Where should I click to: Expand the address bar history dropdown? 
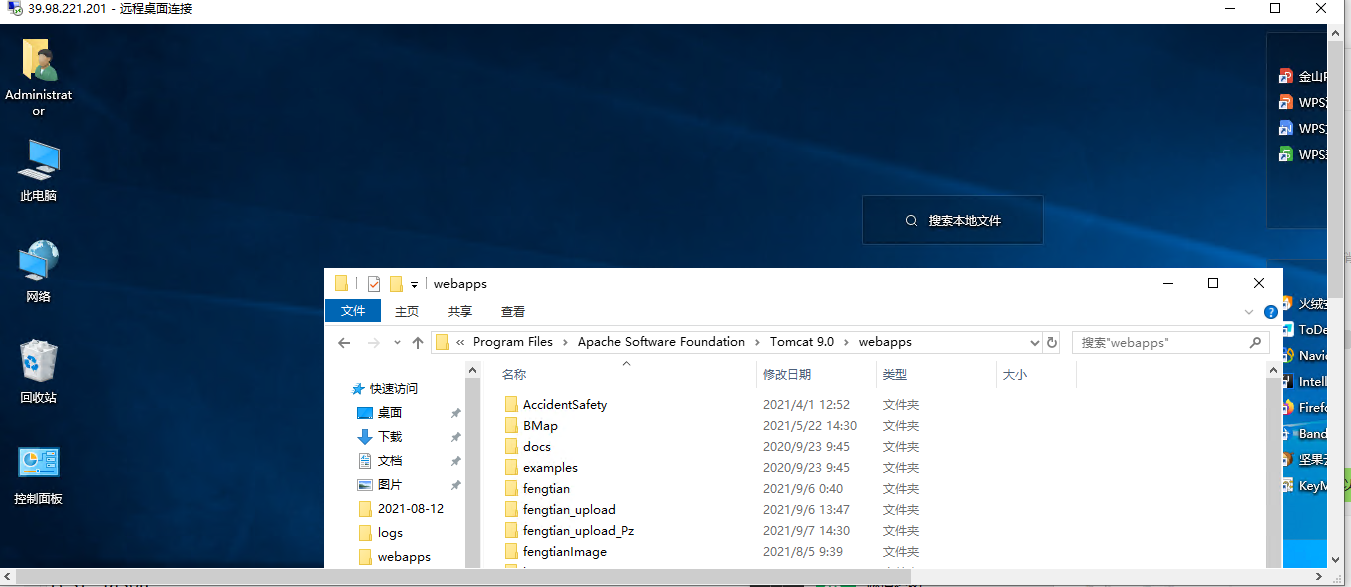tap(1033, 343)
